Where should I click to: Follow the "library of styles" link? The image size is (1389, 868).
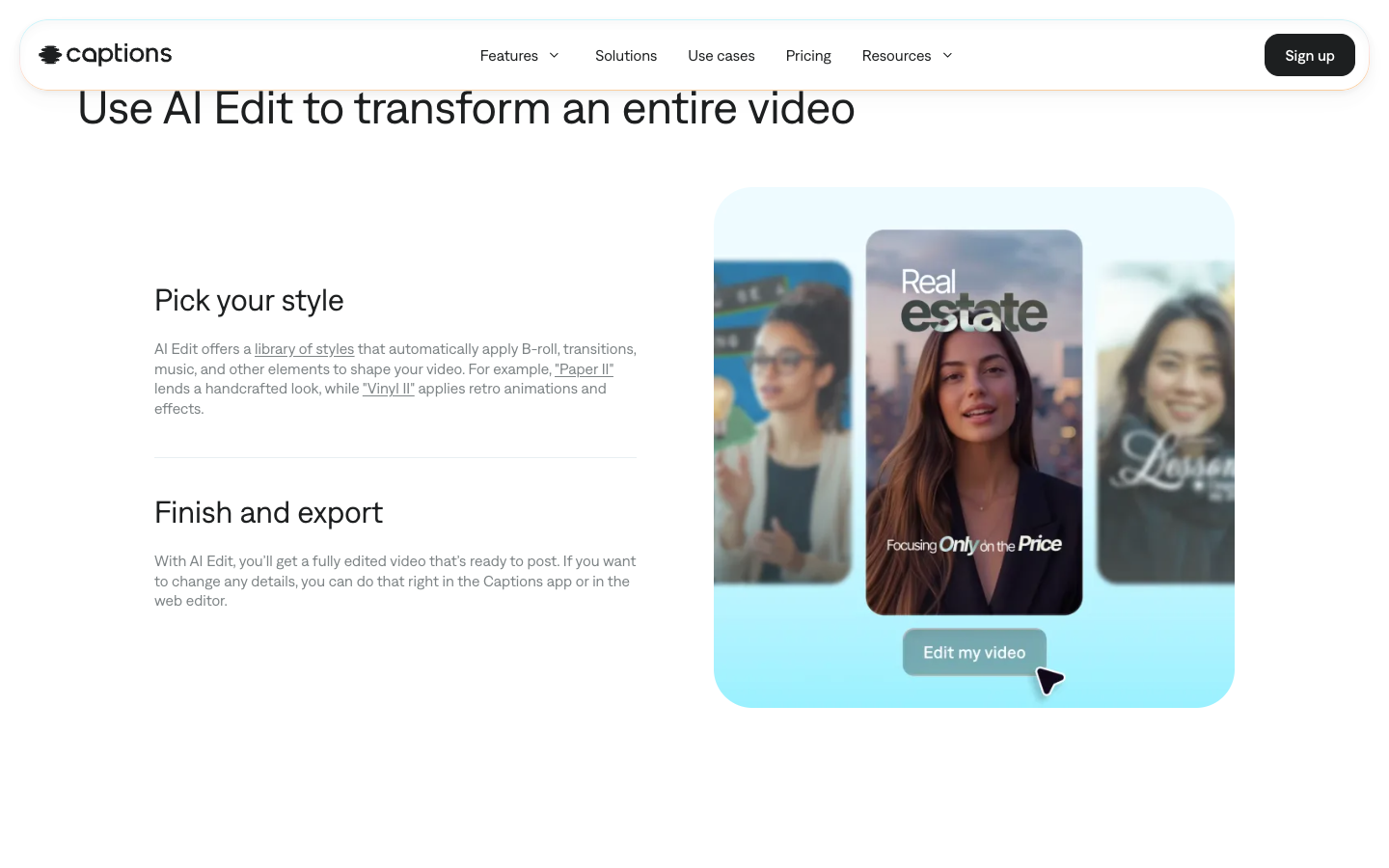point(304,349)
